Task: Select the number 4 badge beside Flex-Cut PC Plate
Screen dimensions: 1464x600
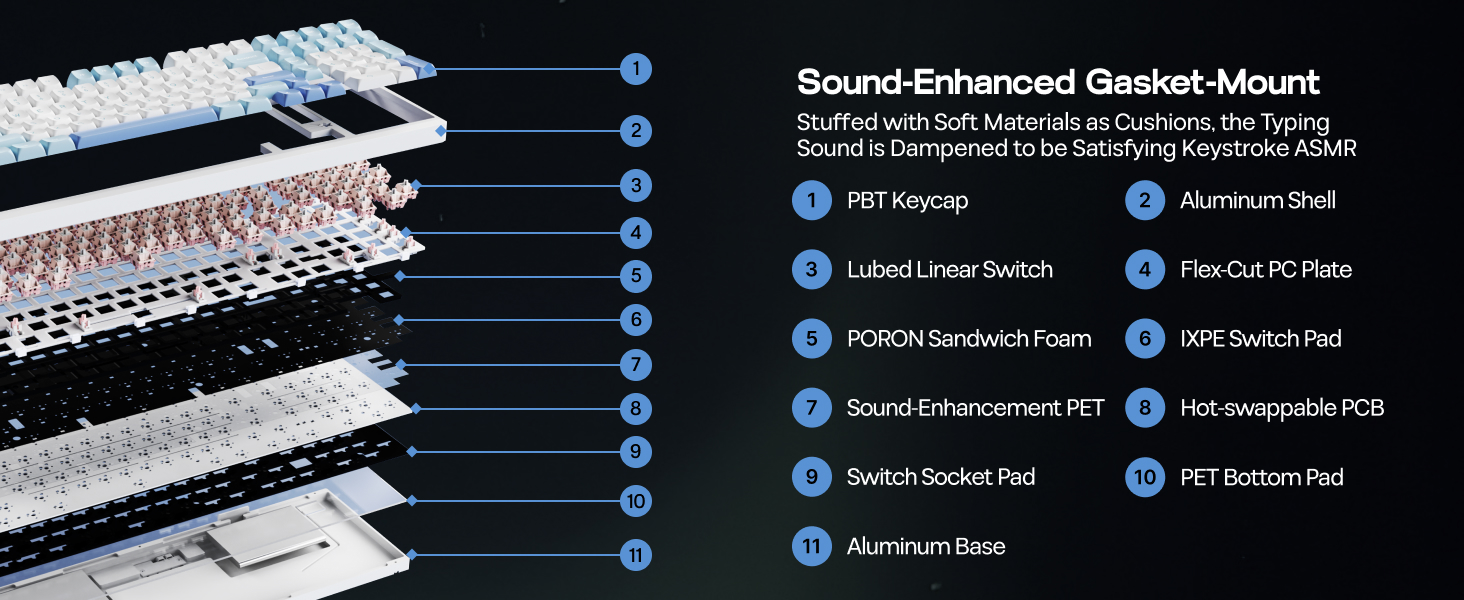Action: point(1144,270)
